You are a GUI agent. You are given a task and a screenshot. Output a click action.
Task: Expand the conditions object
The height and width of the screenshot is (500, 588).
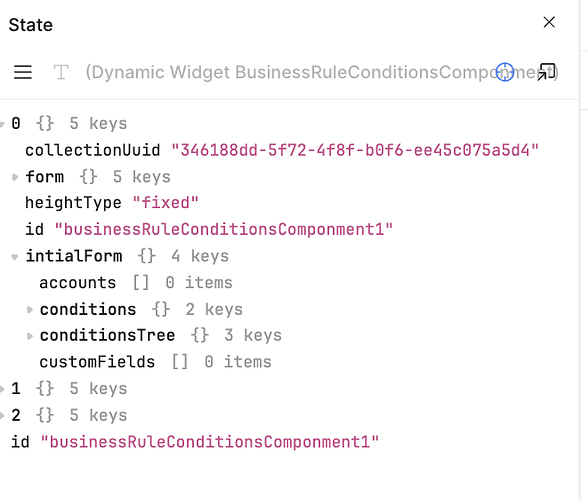tap(30, 310)
